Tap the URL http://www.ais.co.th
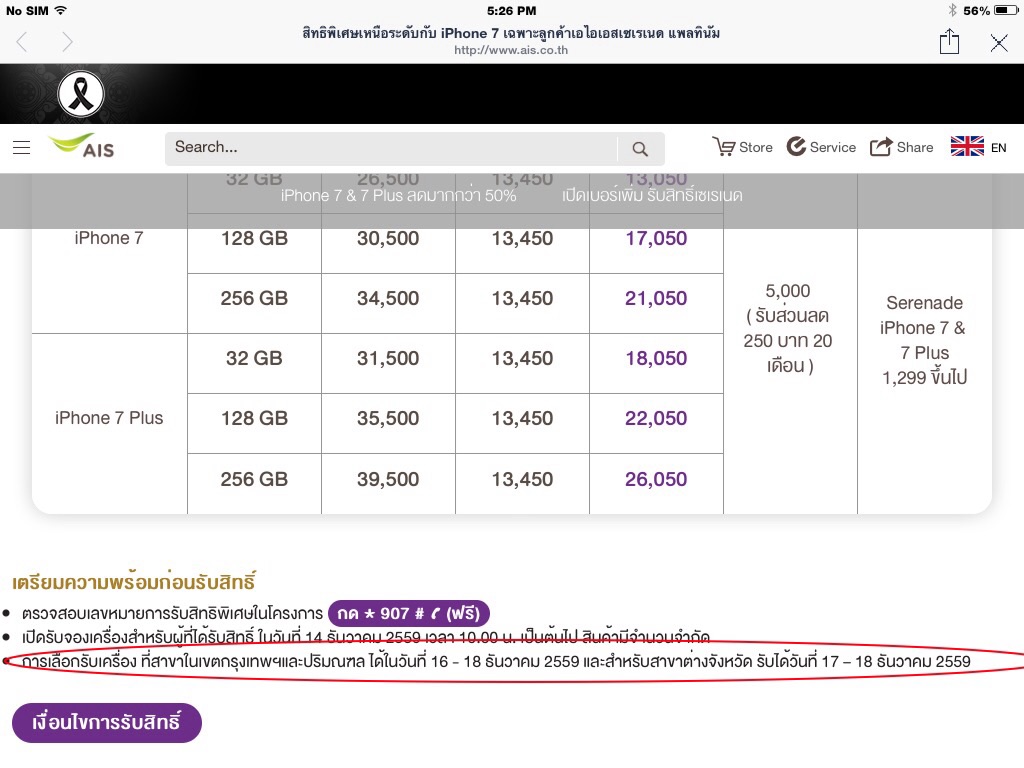1024x768 pixels. click(511, 50)
